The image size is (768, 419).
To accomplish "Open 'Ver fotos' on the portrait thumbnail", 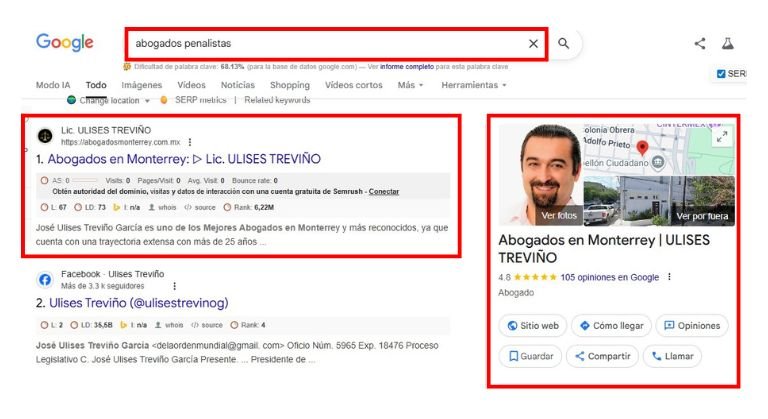I will tap(559, 216).
